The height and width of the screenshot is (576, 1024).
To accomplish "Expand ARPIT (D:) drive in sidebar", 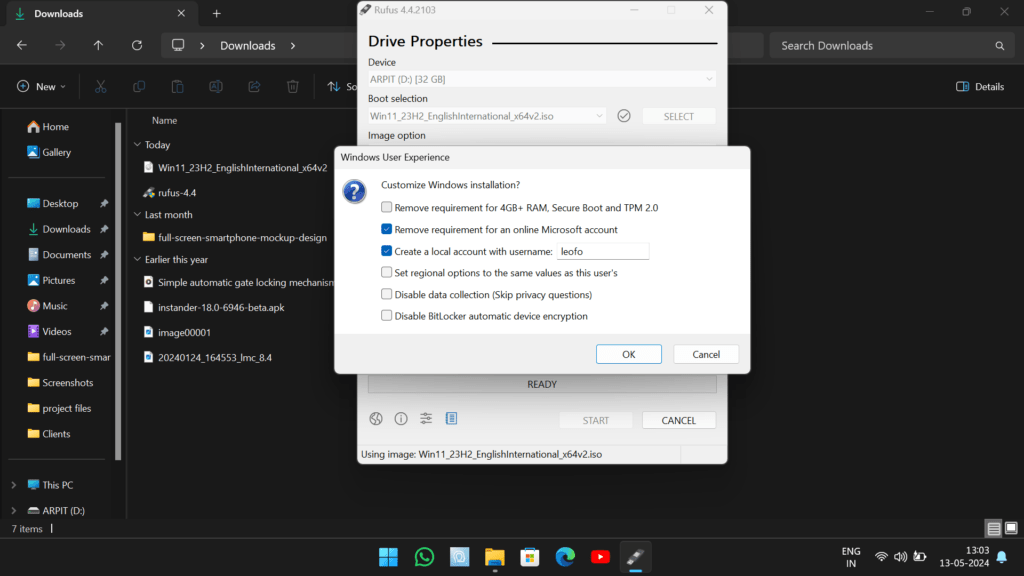I will [x=14, y=510].
